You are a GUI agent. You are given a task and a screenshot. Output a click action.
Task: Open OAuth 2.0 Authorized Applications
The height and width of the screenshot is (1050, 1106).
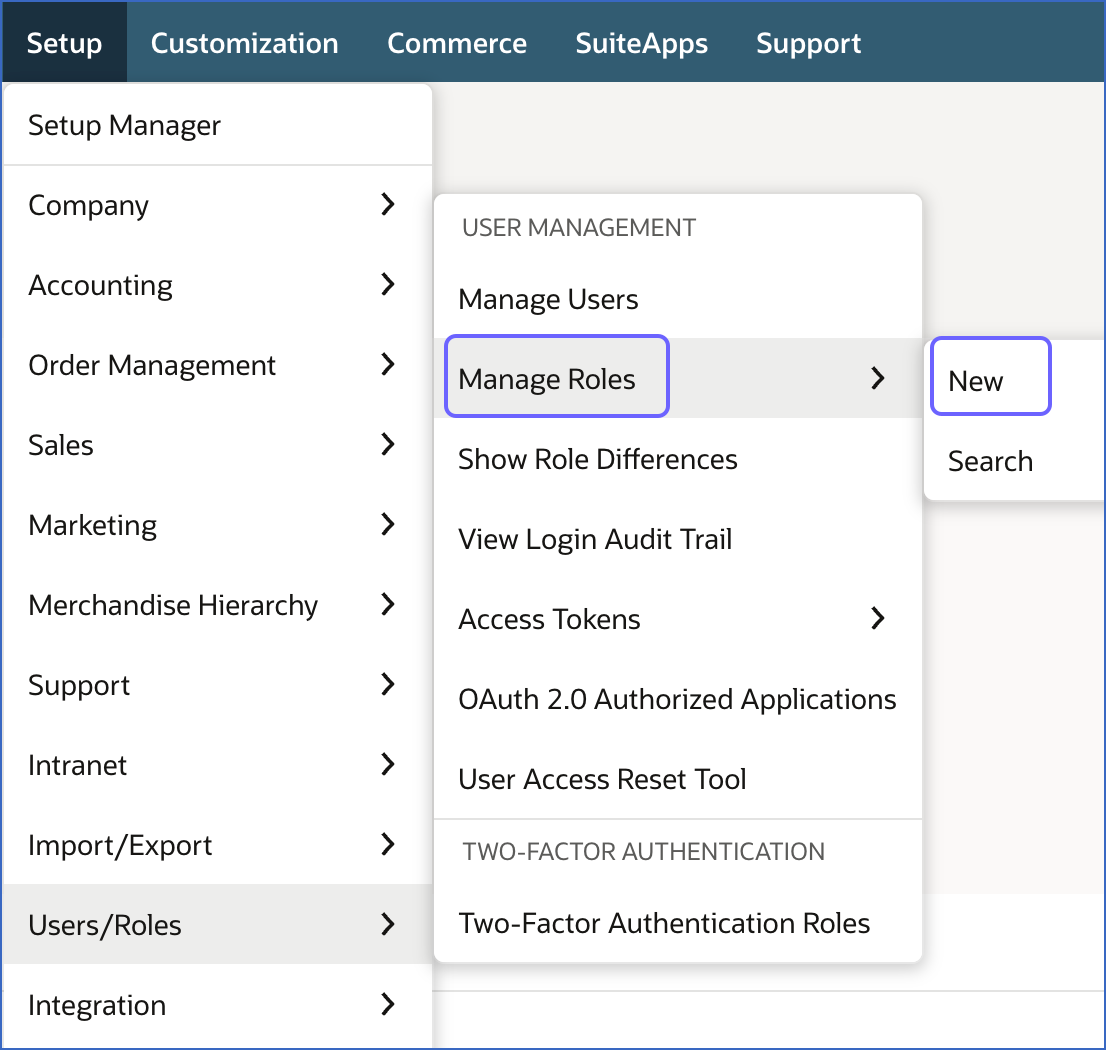(677, 699)
